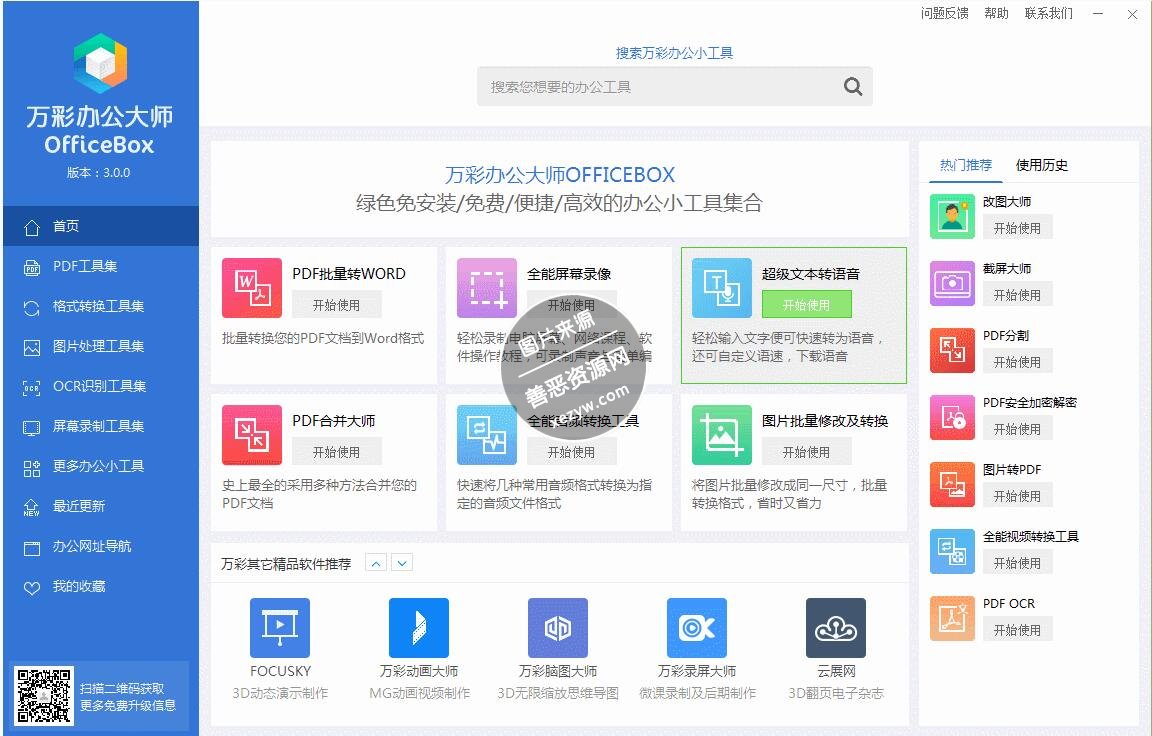Viewport: 1152px width, 736px height.
Task: Click the 万彩脑图大师 mind map icon
Action: click(557, 627)
